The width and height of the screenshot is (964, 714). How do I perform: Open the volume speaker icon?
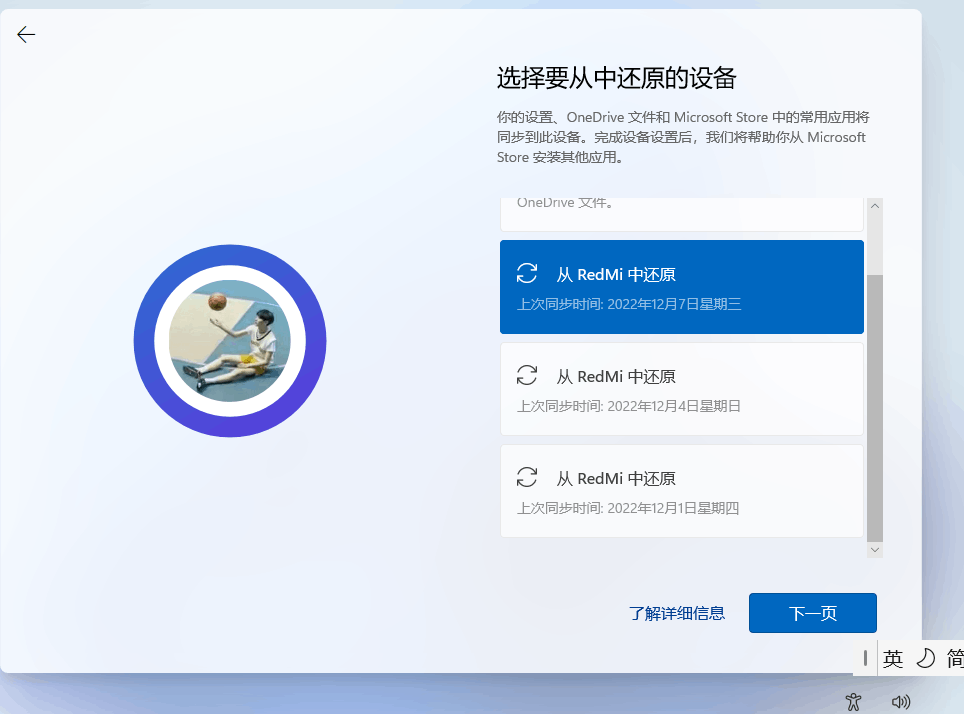(901, 702)
